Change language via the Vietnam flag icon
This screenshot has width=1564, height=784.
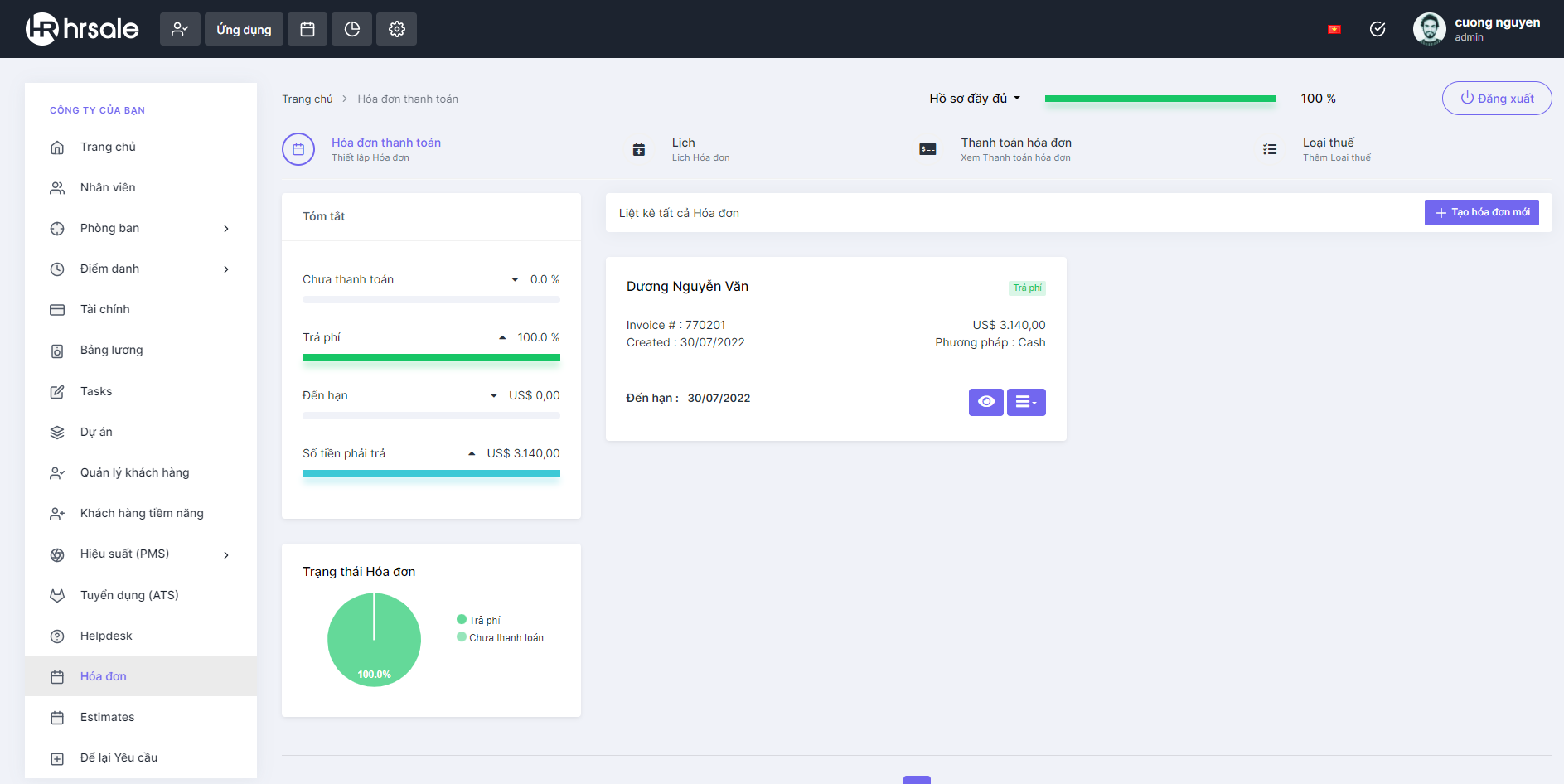1334,29
